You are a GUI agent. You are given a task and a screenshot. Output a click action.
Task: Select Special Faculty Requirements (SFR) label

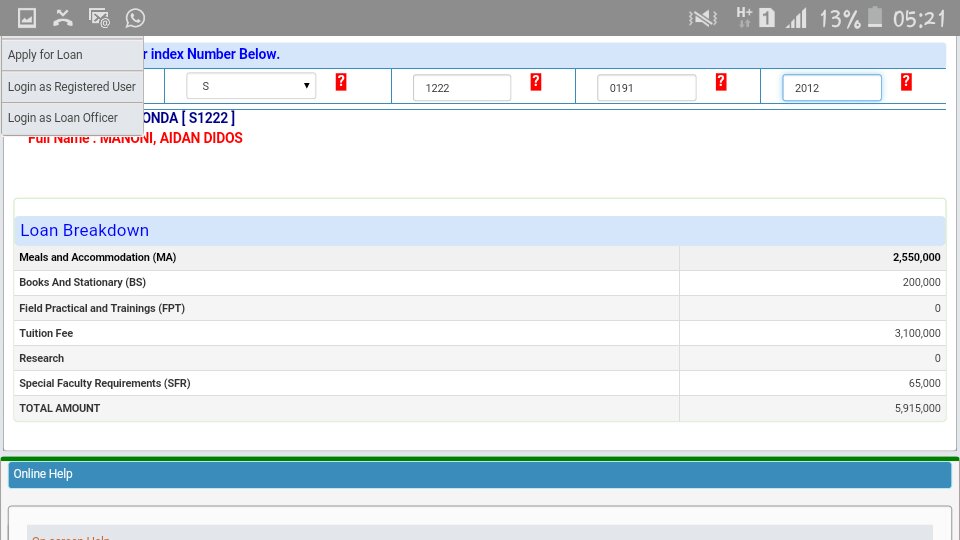click(x=105, y=383)
